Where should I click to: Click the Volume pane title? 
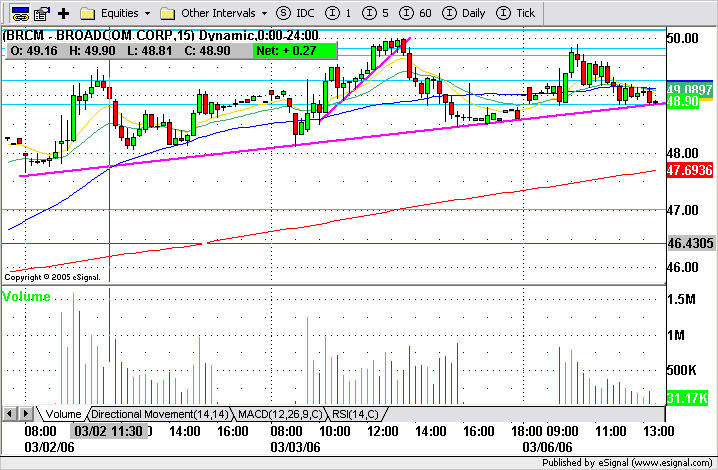coord(26,296)
